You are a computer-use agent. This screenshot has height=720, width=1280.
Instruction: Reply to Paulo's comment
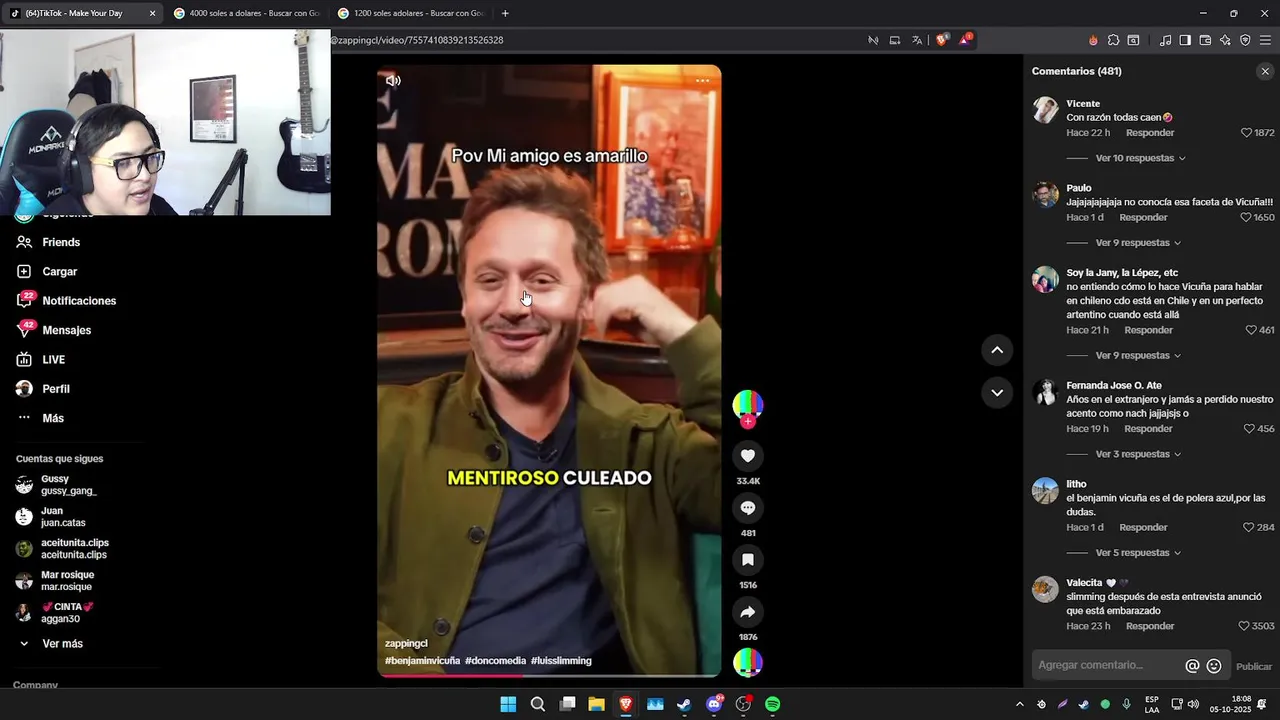1143,217
